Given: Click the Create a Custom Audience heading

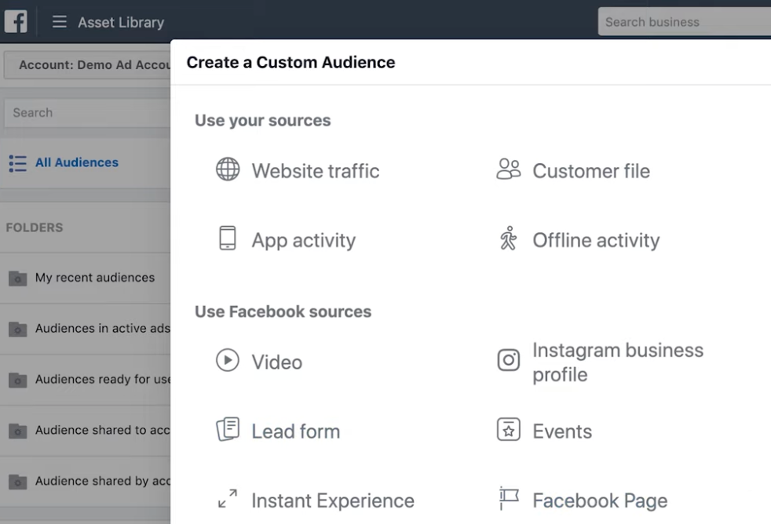Looking at the screenshot, I should pos(290,63).
